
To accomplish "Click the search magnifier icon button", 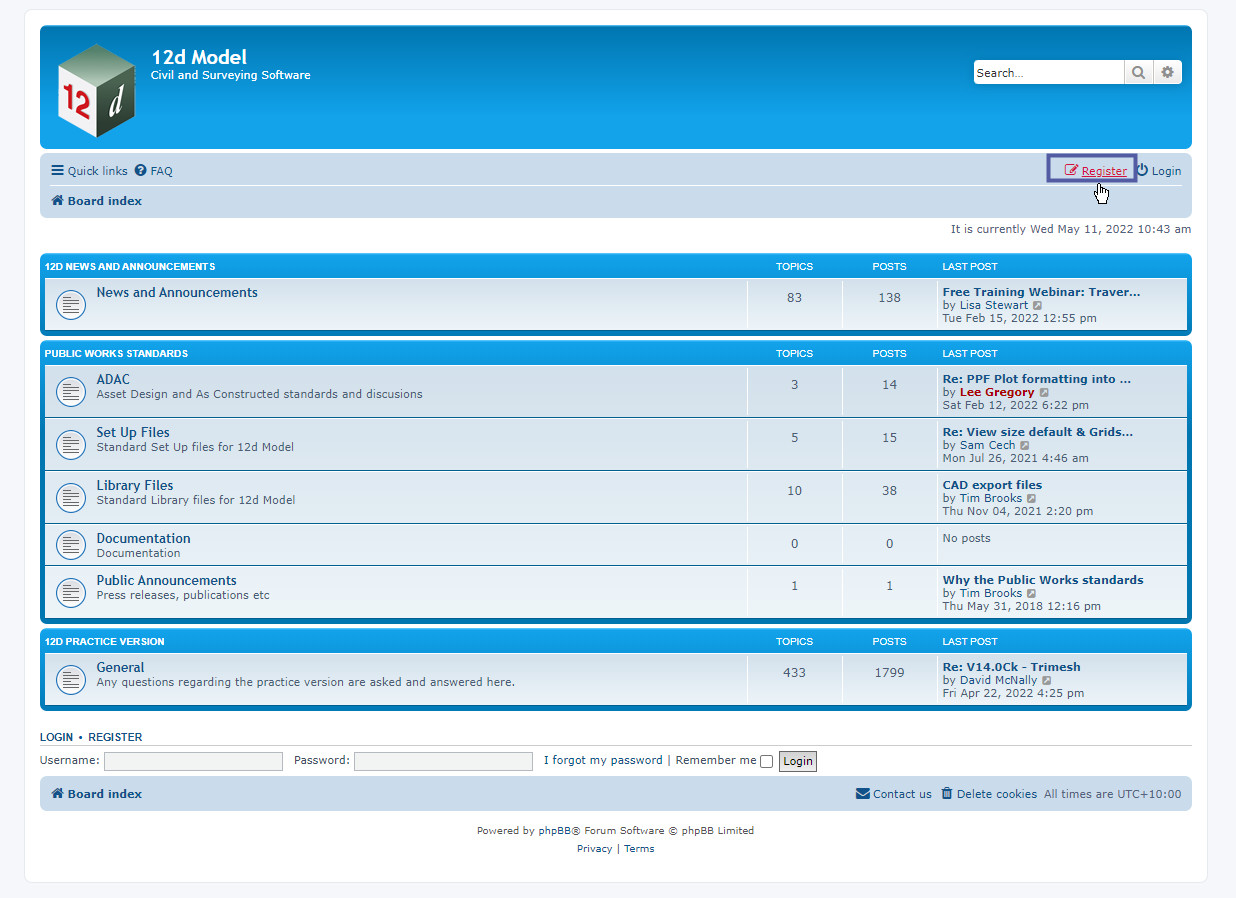I will pyautogui.click(x=1138, y=72).
